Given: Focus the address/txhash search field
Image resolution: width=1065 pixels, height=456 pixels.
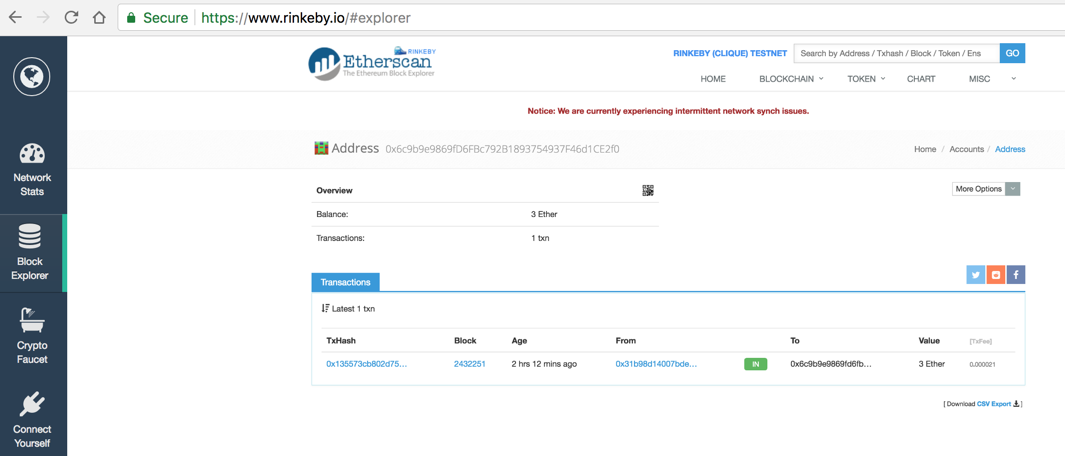Looking at the screenshot, I should (897, 53).
